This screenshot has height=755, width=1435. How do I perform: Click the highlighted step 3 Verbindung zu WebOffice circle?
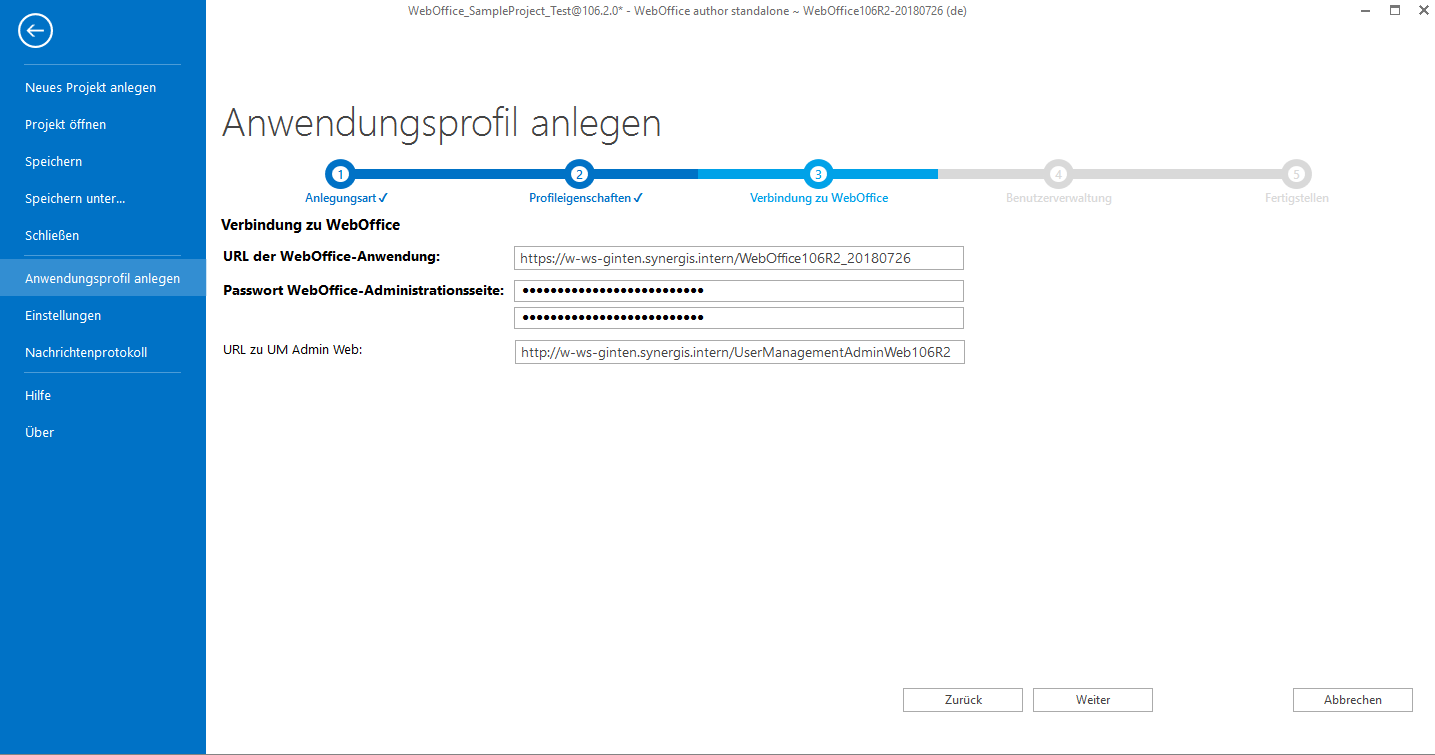[x=819, y=173]
